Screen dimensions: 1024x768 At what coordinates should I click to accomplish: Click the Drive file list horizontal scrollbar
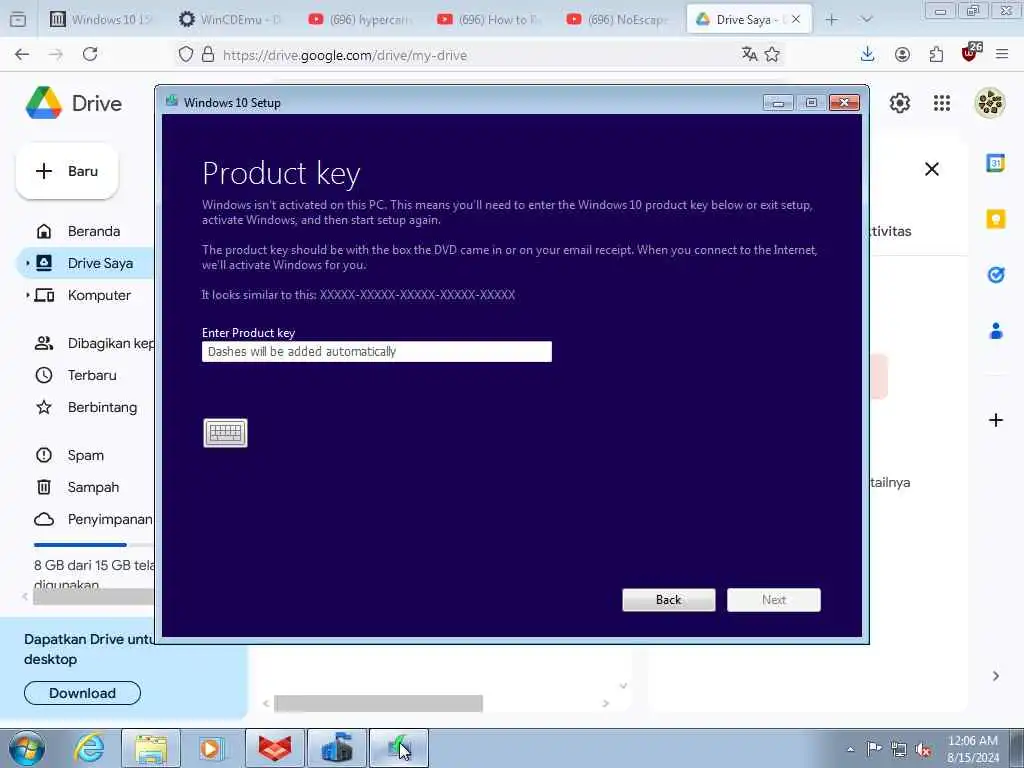[x=379, y=703]
